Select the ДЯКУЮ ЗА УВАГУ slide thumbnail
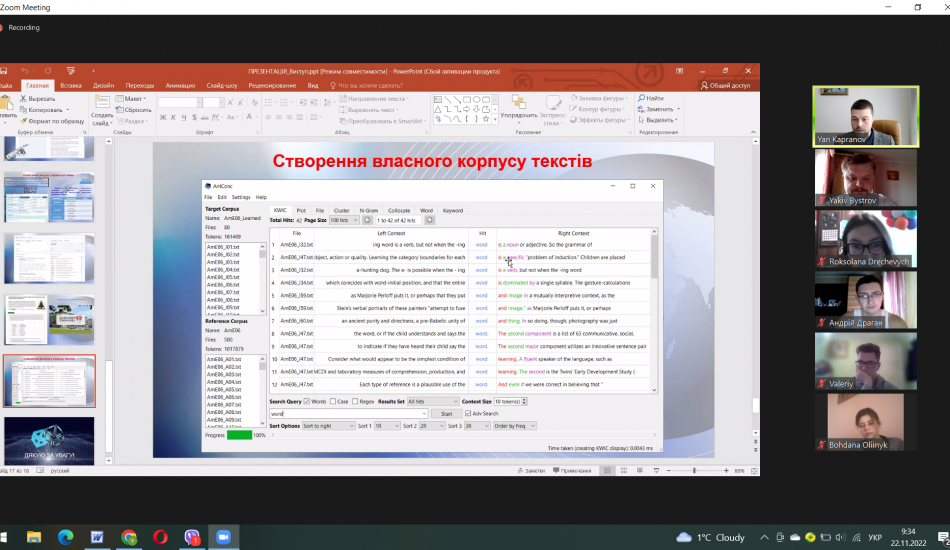This screenshot has height=550, width=950. pyautogui.click(x=49, y=440)
